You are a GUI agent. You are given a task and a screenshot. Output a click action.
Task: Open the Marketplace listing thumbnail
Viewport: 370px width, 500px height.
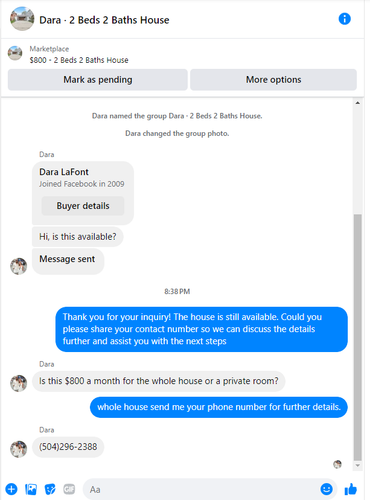(x=15, y=53)
